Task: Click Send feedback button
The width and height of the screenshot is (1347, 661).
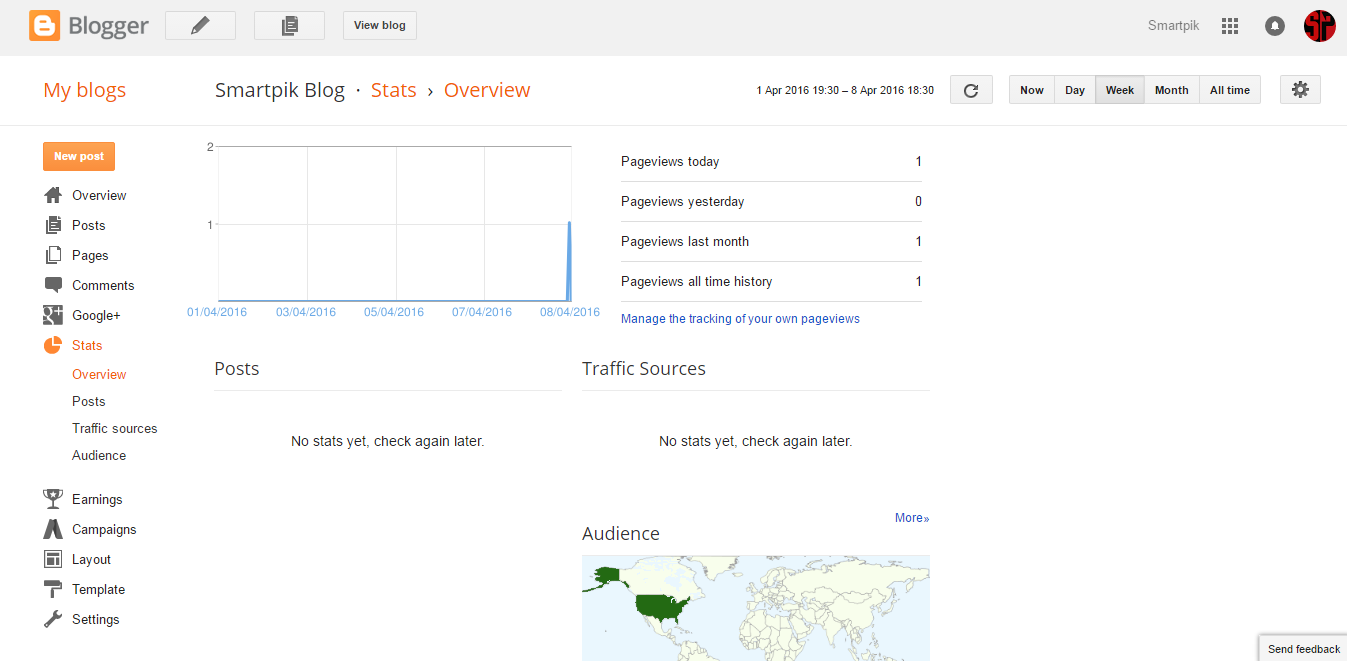Action: tap(1303, 649)
